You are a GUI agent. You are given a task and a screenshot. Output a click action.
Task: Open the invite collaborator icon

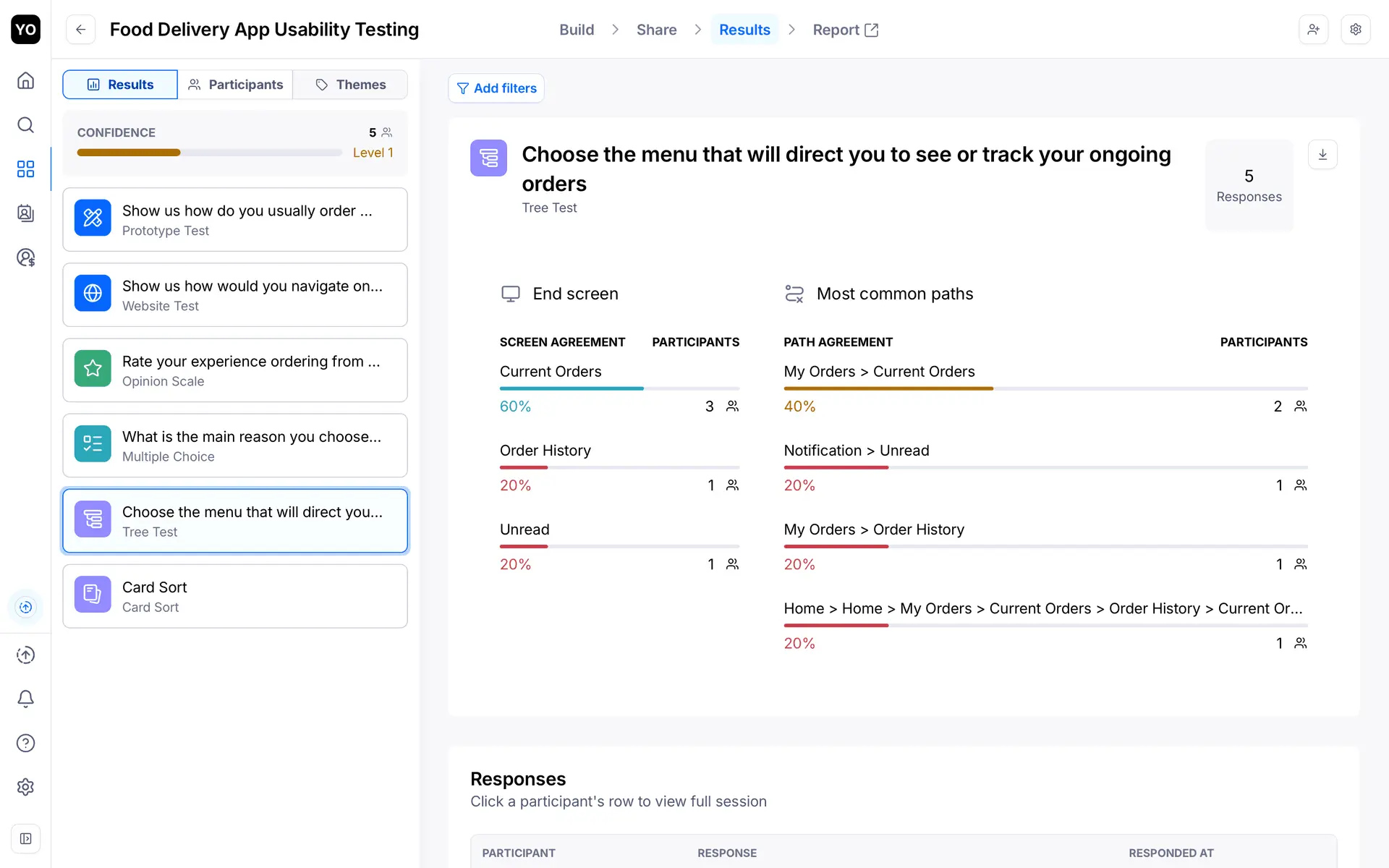[x=1313, y=30]
